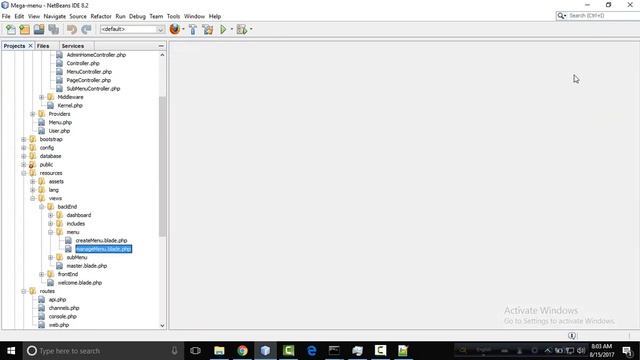Open the command prompt taskbar icon
This screenshot has height=360, width=640.
[334, 351]
